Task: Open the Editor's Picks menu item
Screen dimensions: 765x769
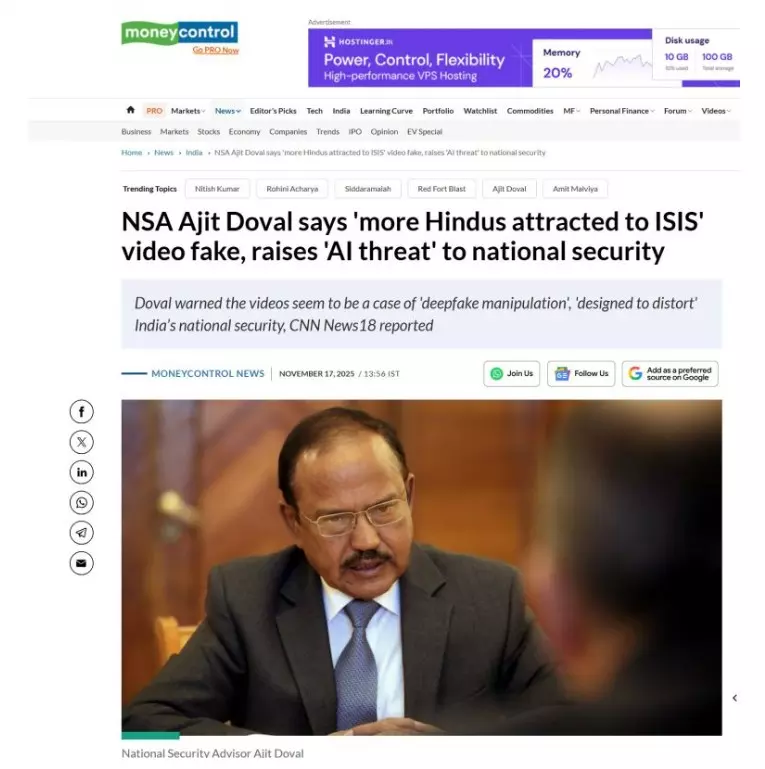Action: pos(273,111)
